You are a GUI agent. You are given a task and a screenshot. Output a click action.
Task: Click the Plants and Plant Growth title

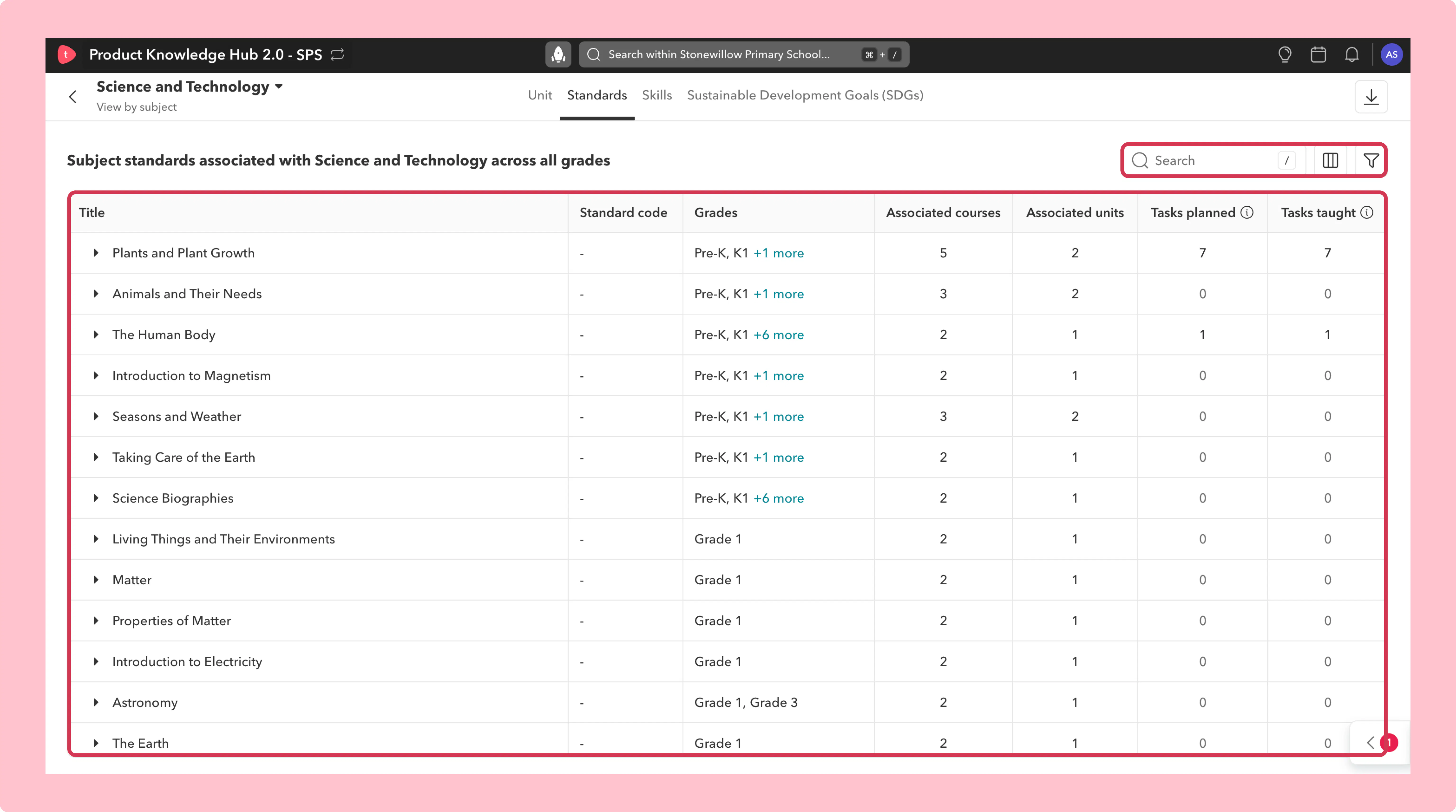183,253
